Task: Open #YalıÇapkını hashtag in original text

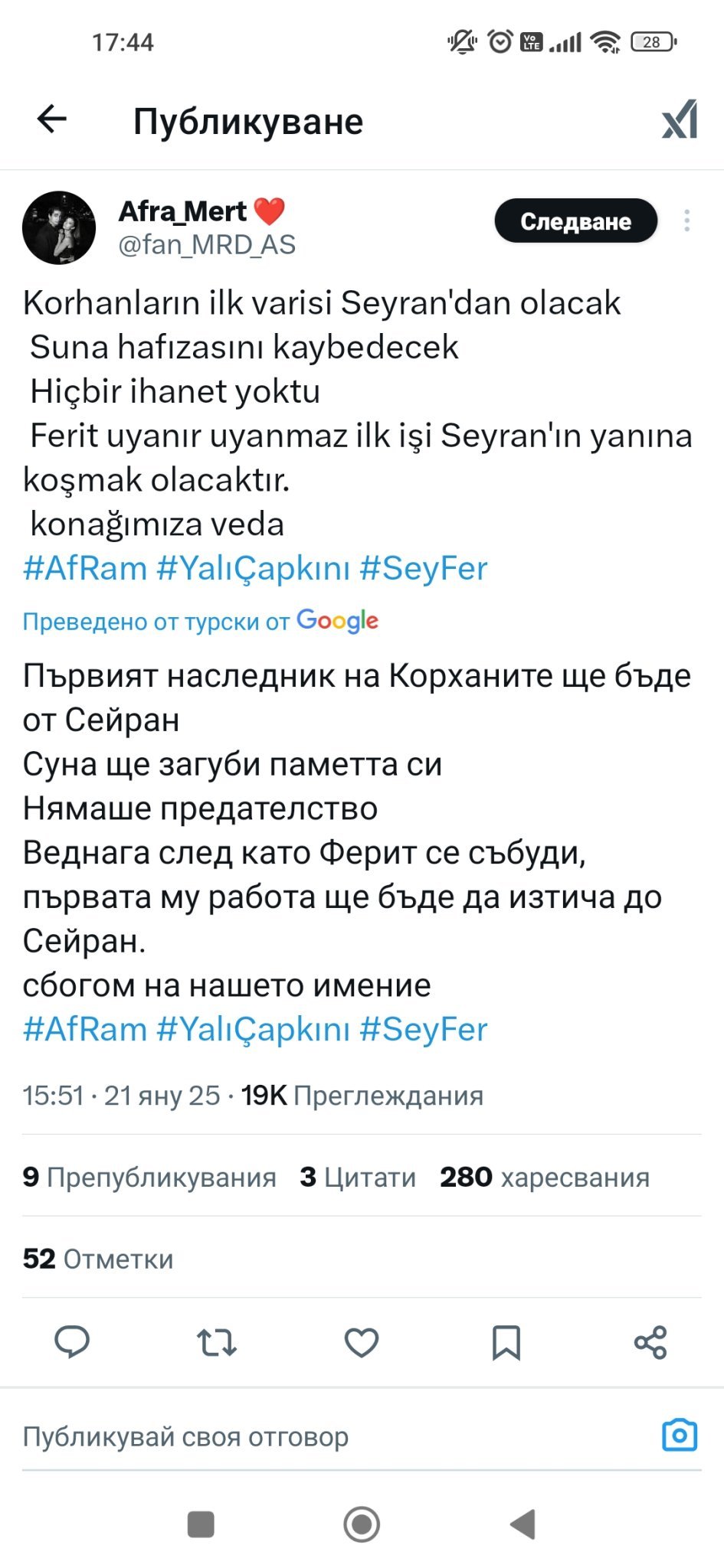Action: [x=253, y=568]
